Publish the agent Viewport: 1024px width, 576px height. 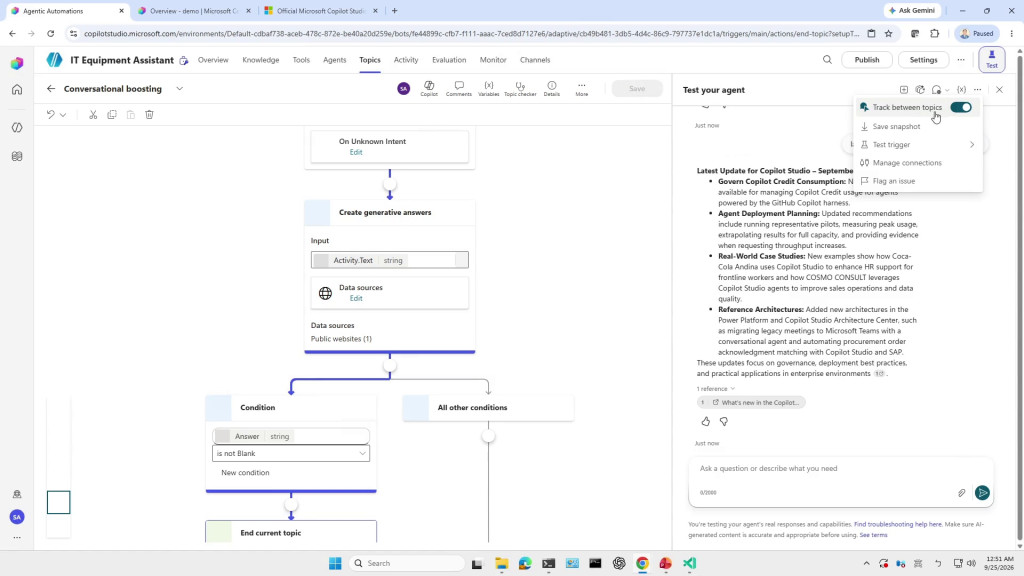tap(867, 60)
